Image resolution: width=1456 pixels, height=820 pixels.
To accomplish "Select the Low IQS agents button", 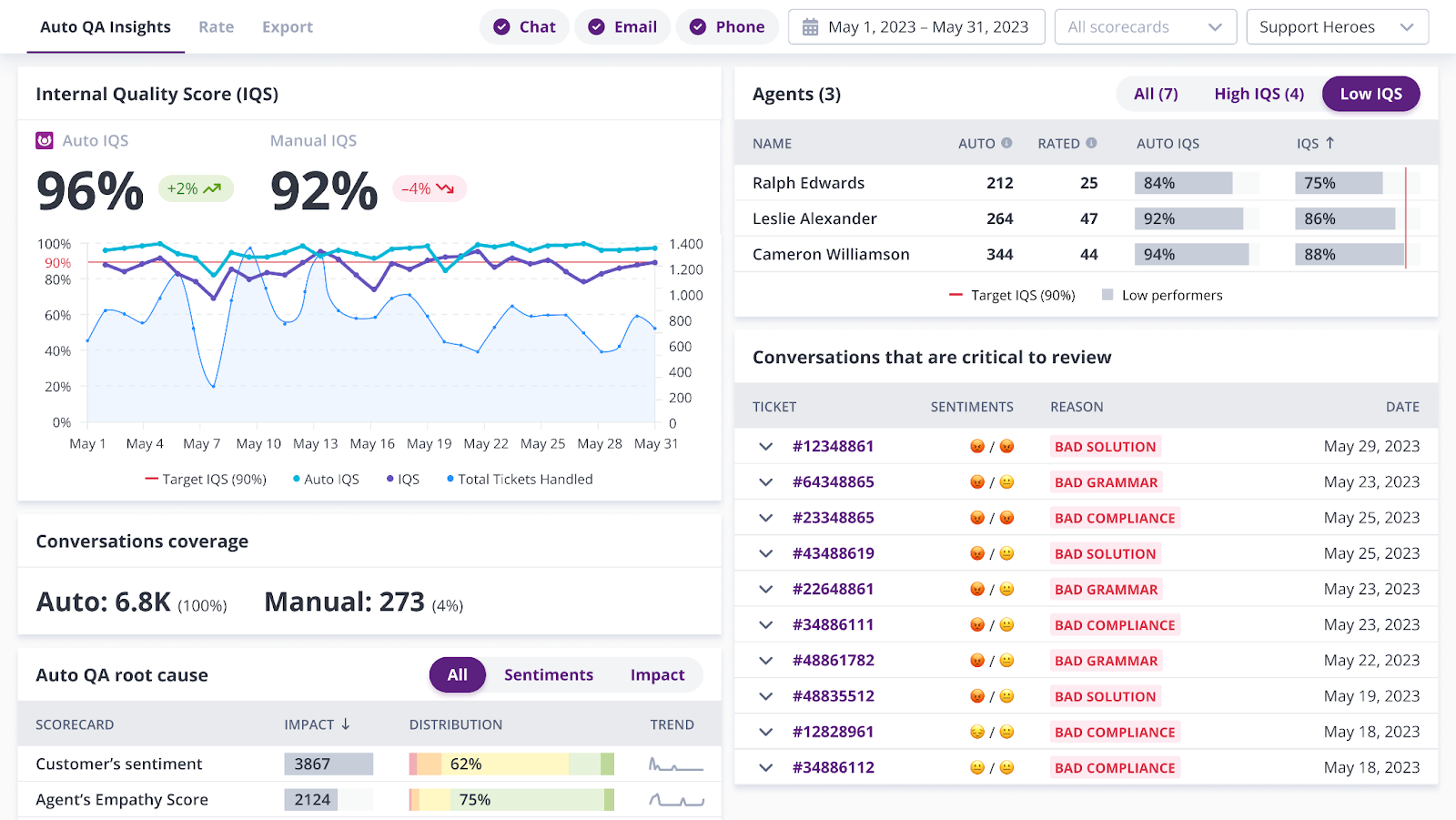I will pos(1371,94).
